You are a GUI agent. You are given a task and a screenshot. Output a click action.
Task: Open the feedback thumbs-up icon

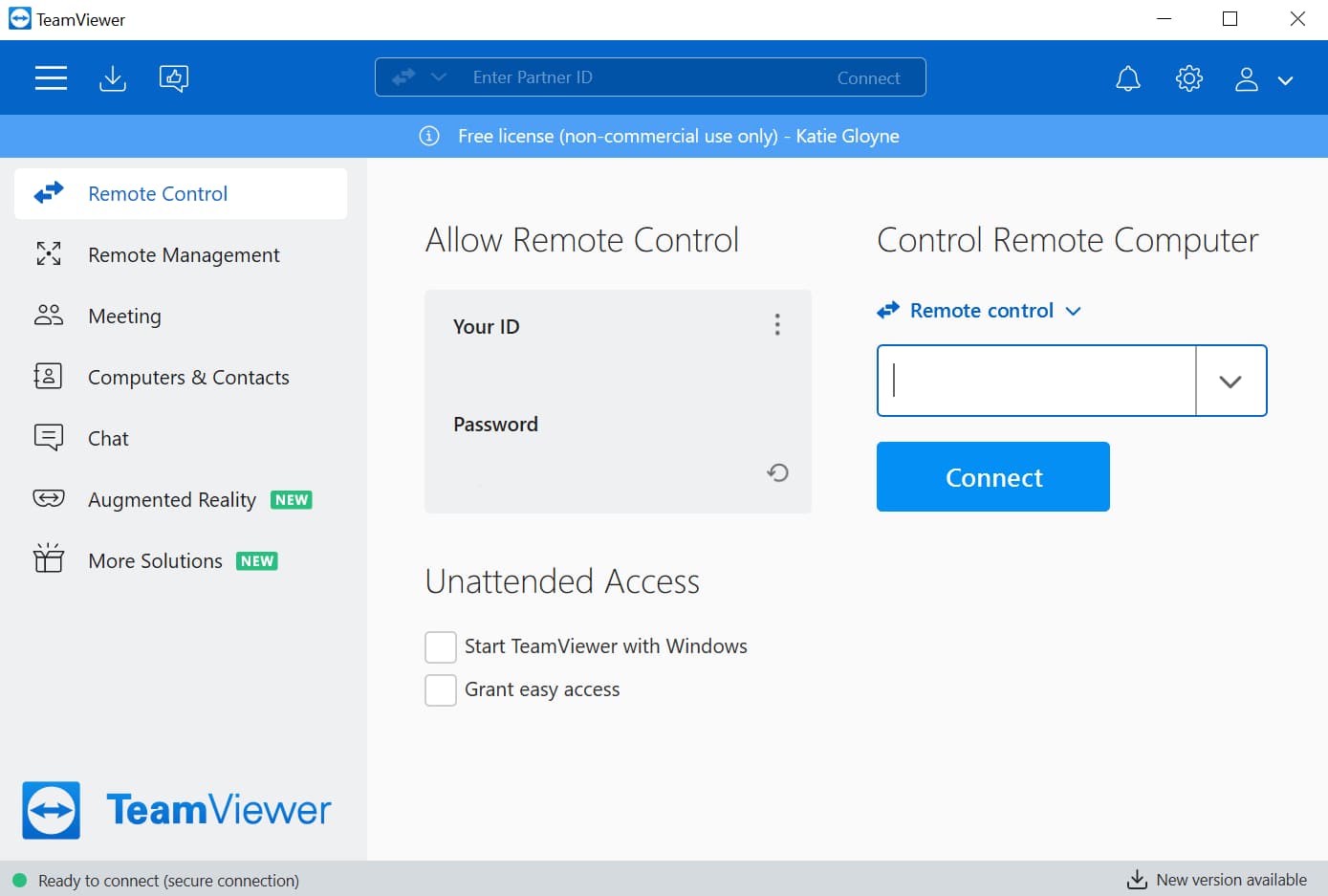click(174, 77)
